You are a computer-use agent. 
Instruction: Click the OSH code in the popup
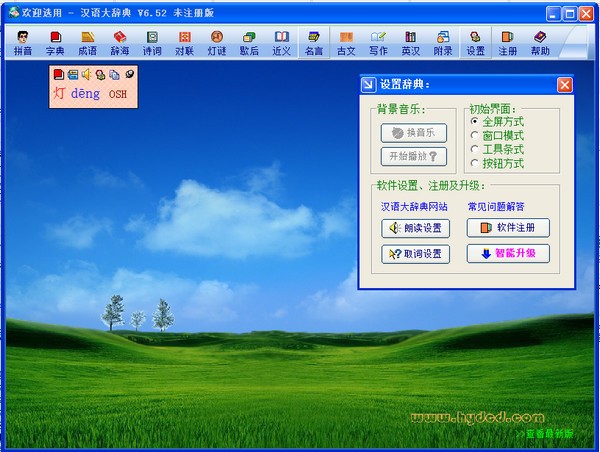click(118, 94)
